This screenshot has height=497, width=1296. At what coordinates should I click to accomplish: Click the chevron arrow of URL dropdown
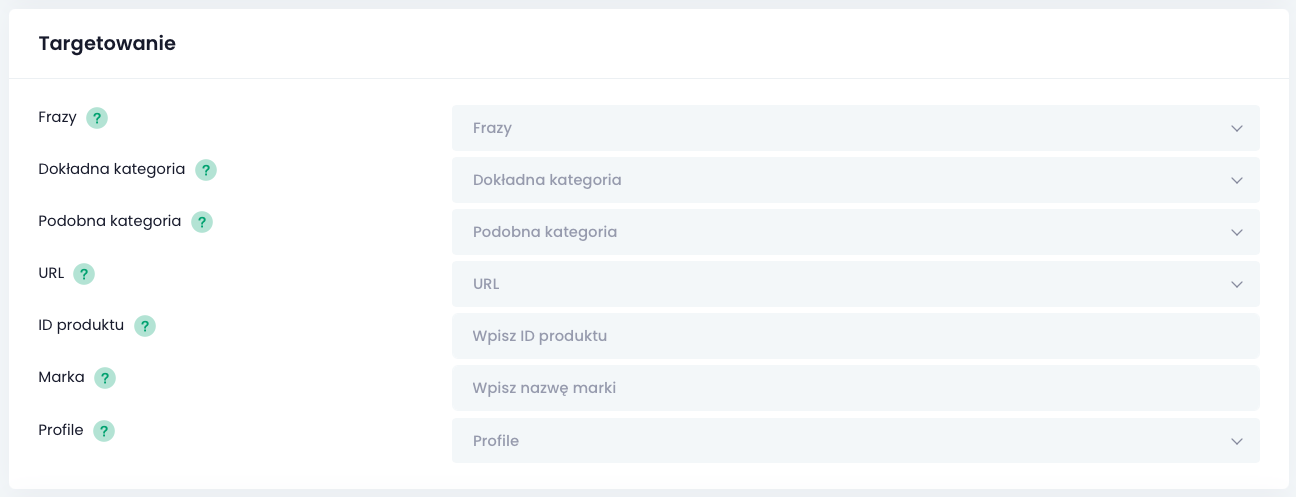pos(1237,285)
